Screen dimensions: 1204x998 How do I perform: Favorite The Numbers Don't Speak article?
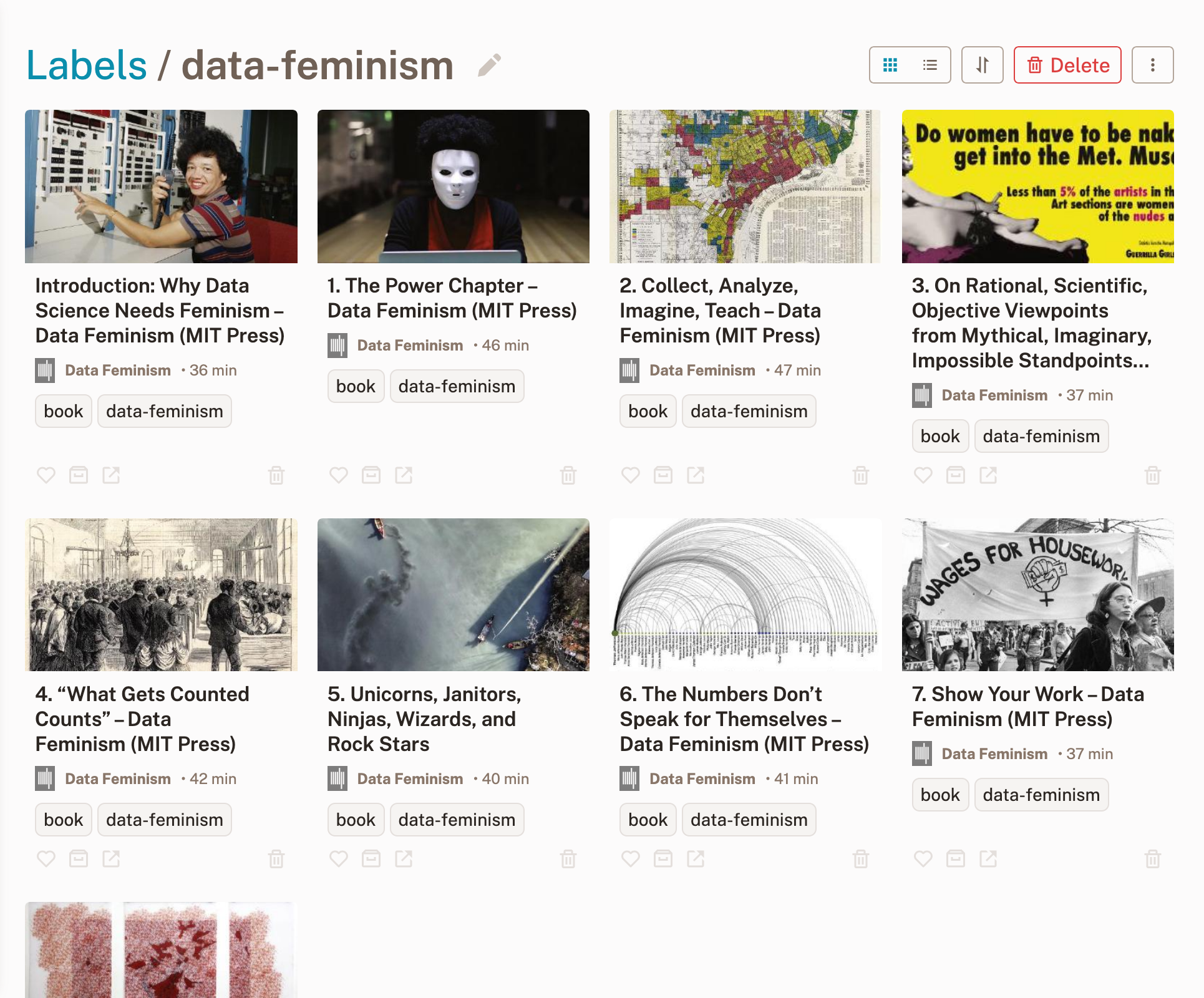click(631, 859)
